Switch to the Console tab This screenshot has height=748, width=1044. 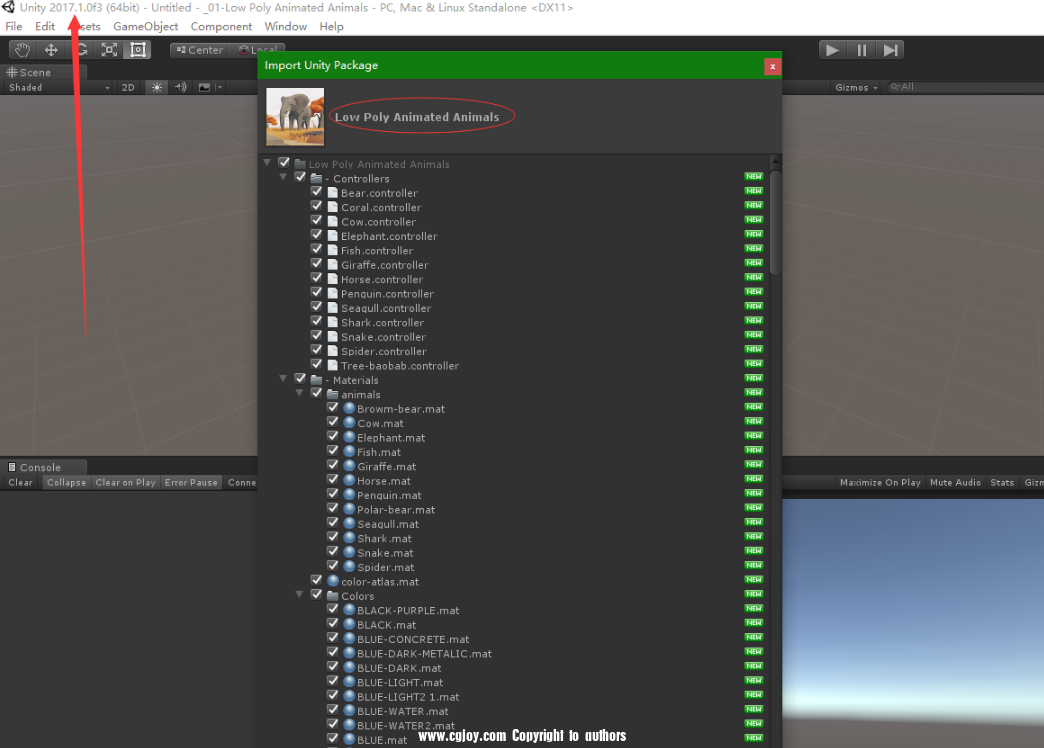click(40, 467)
